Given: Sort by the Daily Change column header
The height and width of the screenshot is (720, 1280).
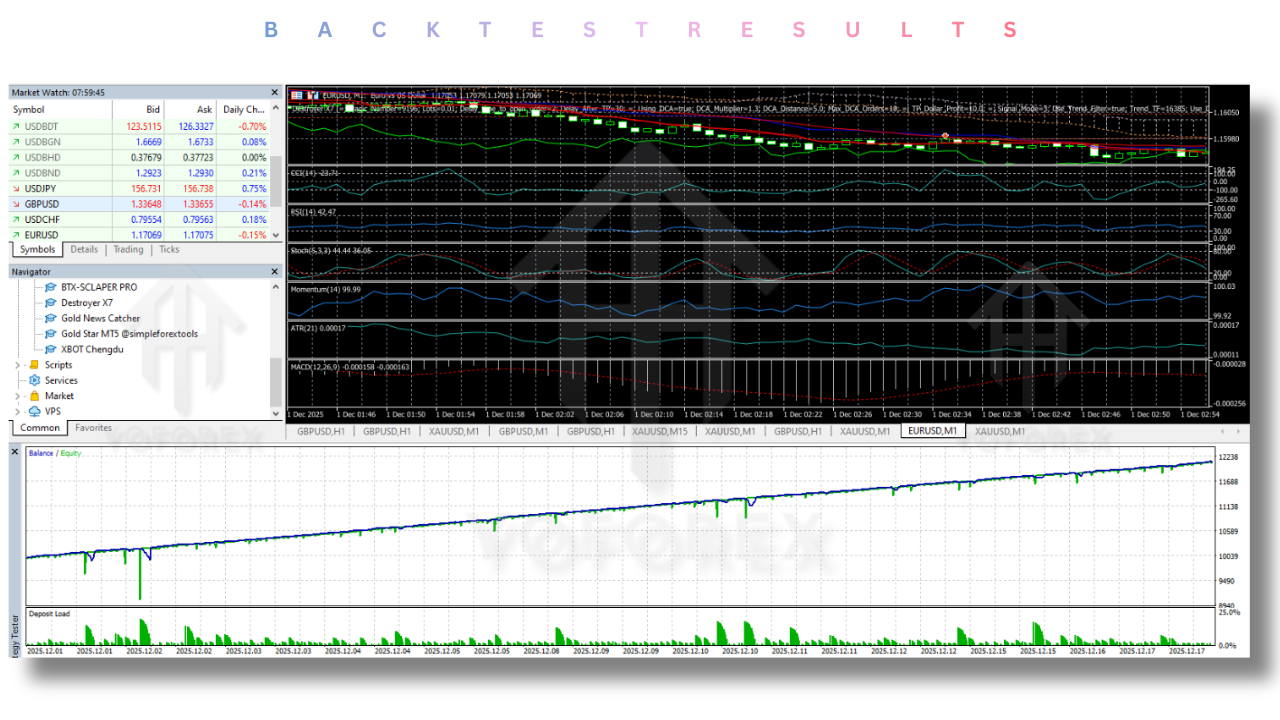Looking at the screenshot, I should 243,109.
